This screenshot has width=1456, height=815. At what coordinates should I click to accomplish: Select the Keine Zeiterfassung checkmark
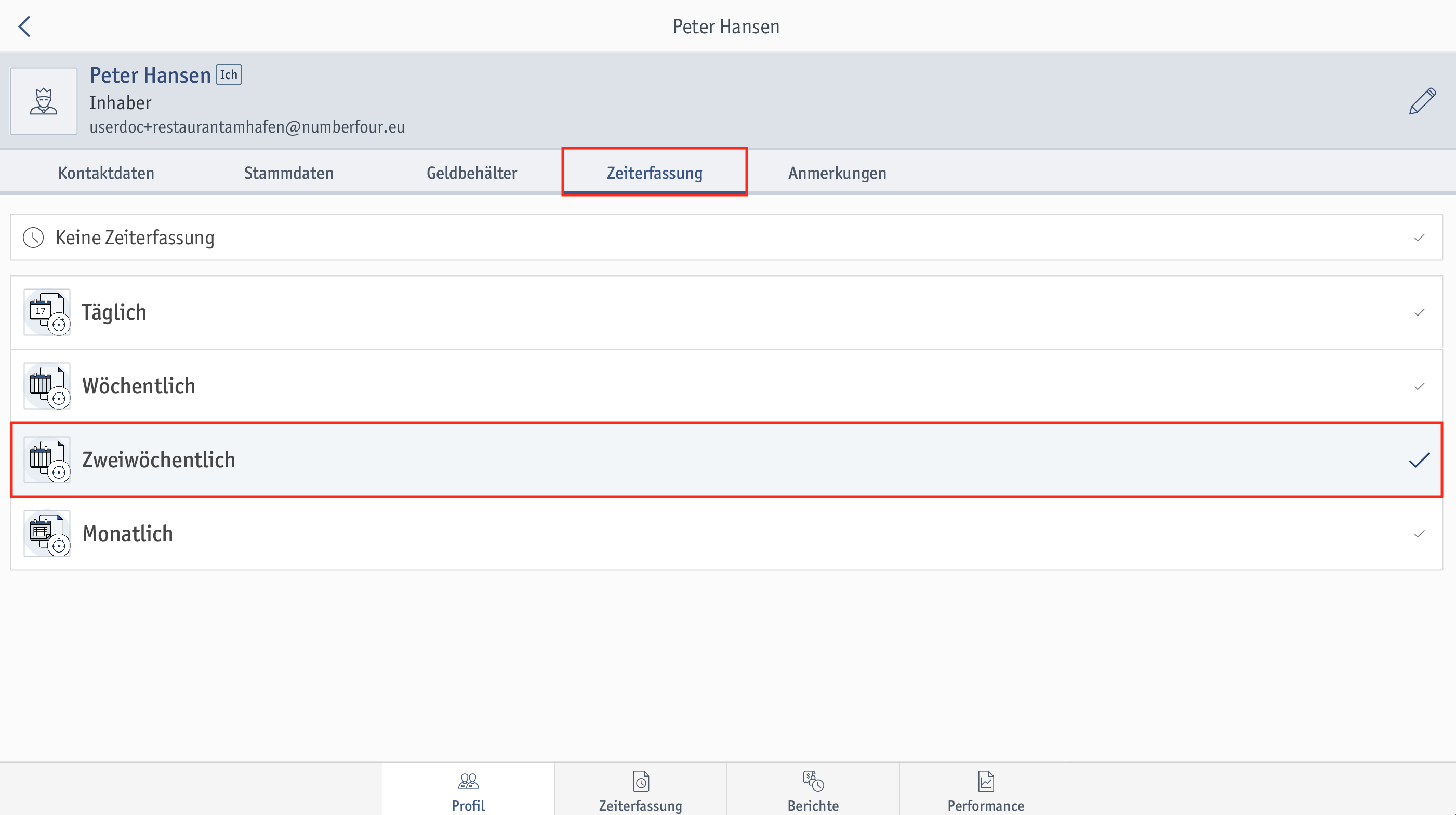point(1419,238)
